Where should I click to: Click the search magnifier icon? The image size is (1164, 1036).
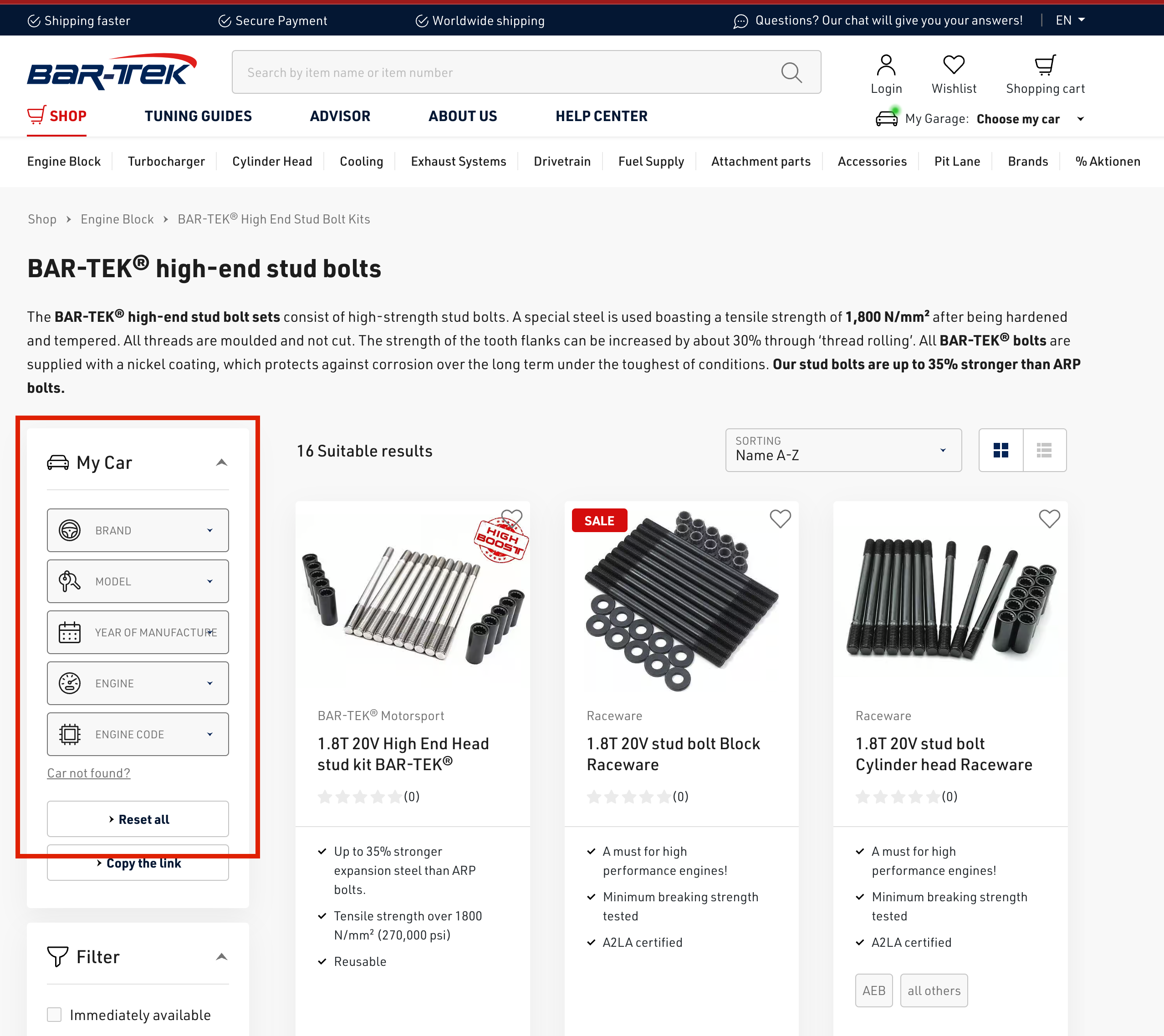point(791,72)
